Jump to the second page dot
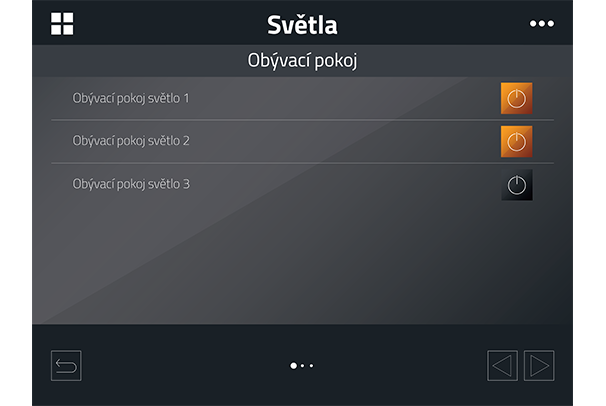This screenshot has width=606, height=406. [303, 366]
